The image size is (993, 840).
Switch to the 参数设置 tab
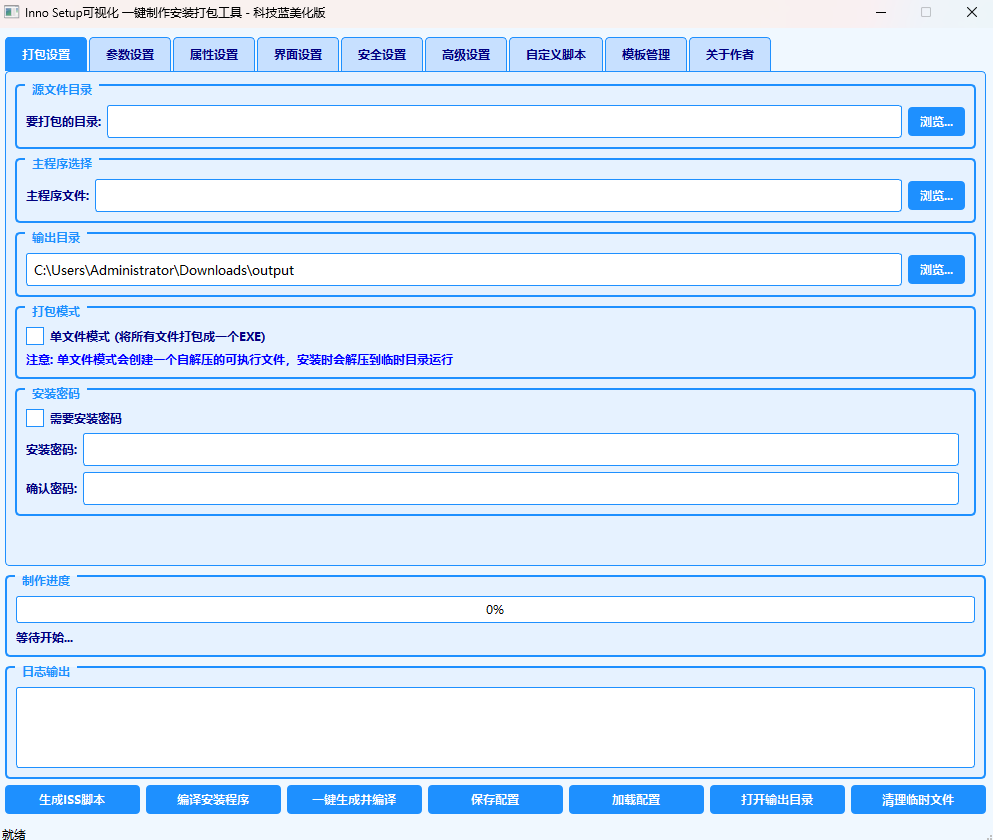130,55
